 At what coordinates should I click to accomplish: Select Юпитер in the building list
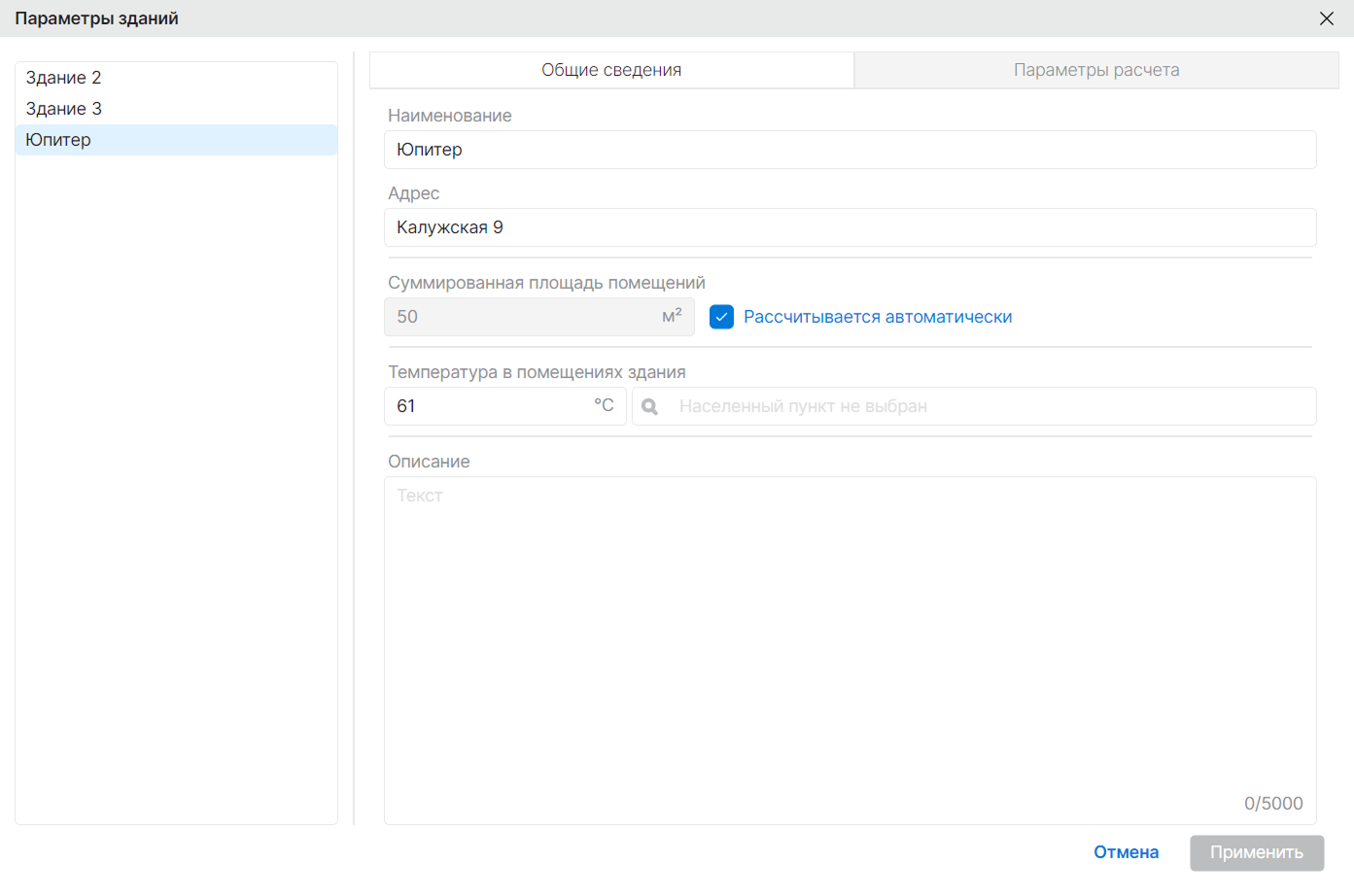tap(176, 140)
